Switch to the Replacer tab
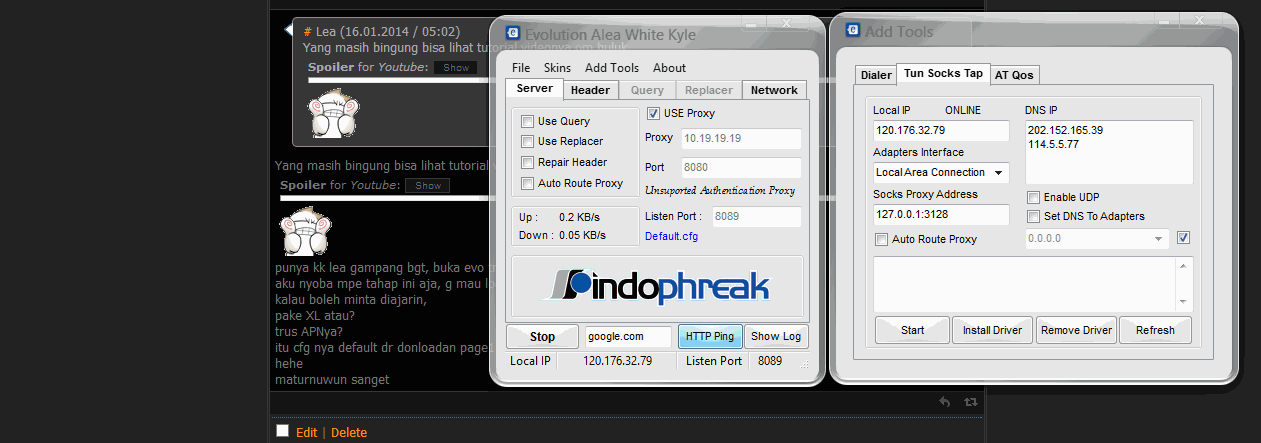This screenshot has height=443, width=1261. (x=709, y=90)
